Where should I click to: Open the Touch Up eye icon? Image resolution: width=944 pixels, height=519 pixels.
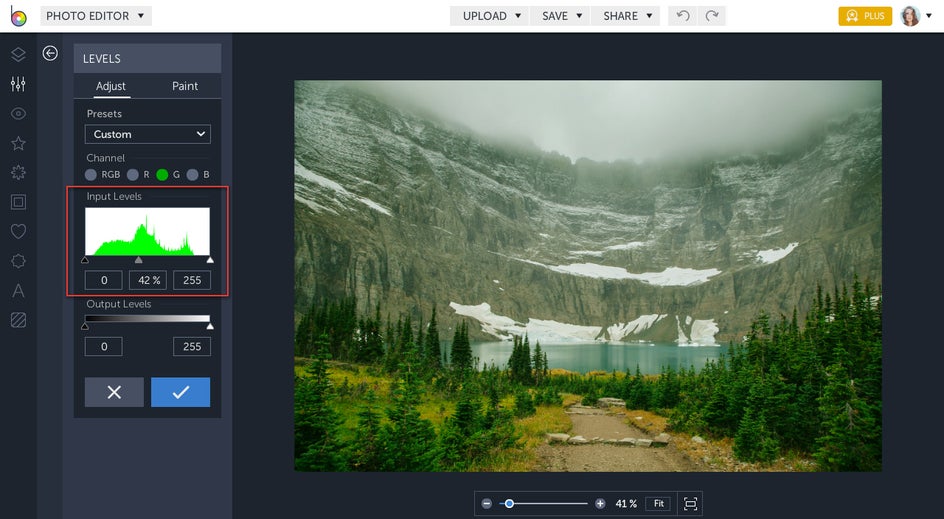tap(18, 114)
